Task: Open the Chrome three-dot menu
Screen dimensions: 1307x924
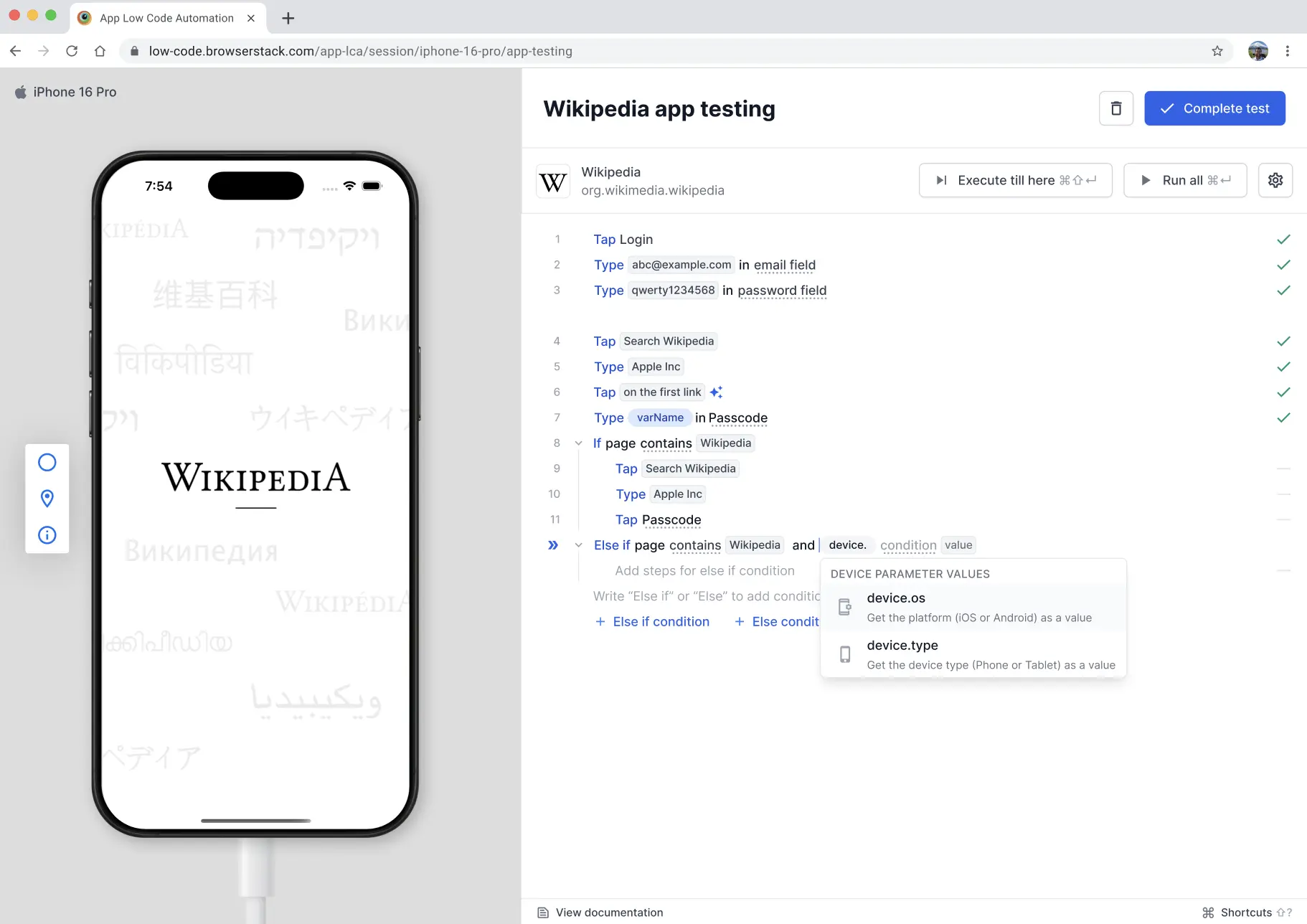Action: coord(1288,51)
